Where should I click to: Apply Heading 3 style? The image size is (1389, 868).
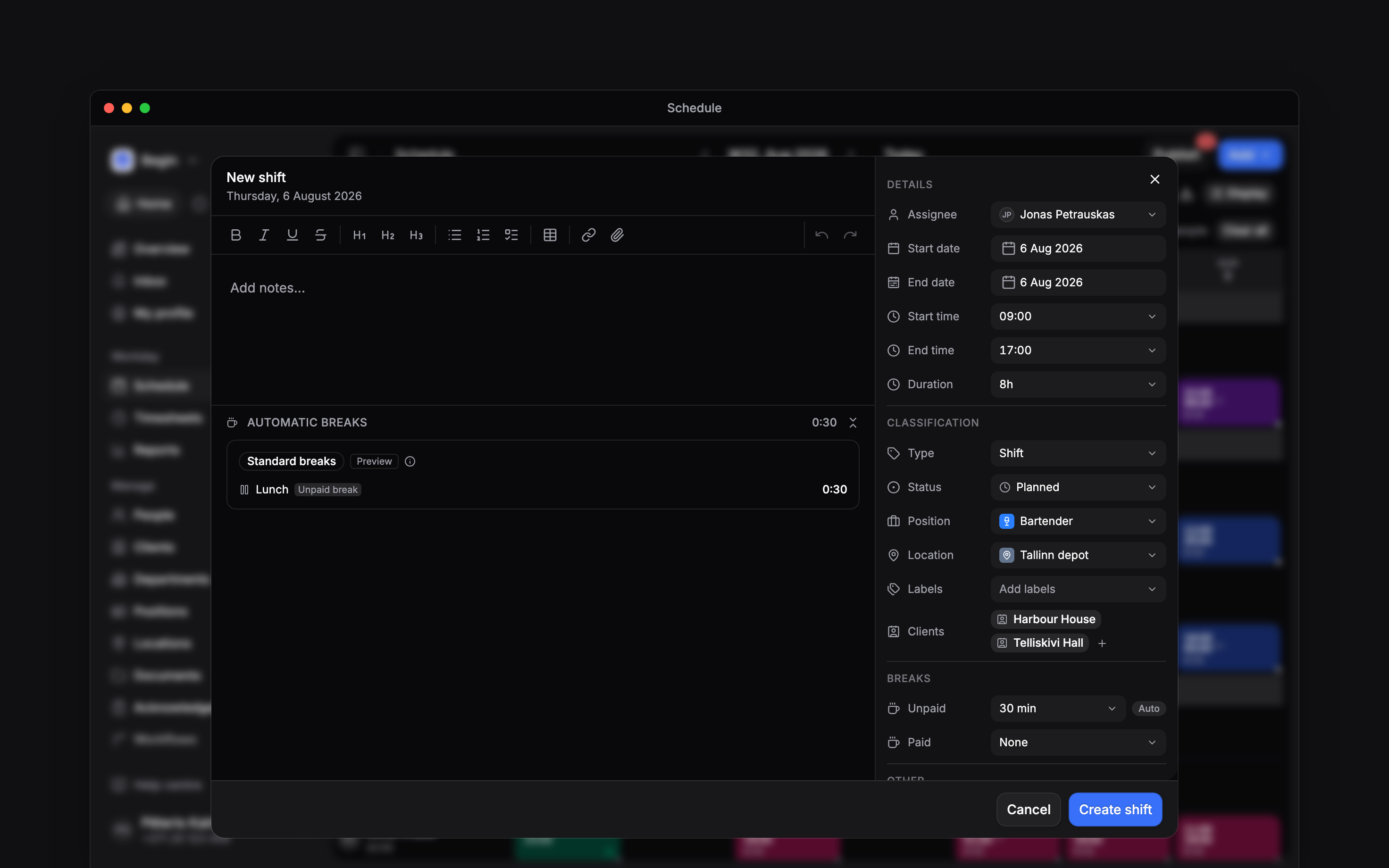[416, 235]
